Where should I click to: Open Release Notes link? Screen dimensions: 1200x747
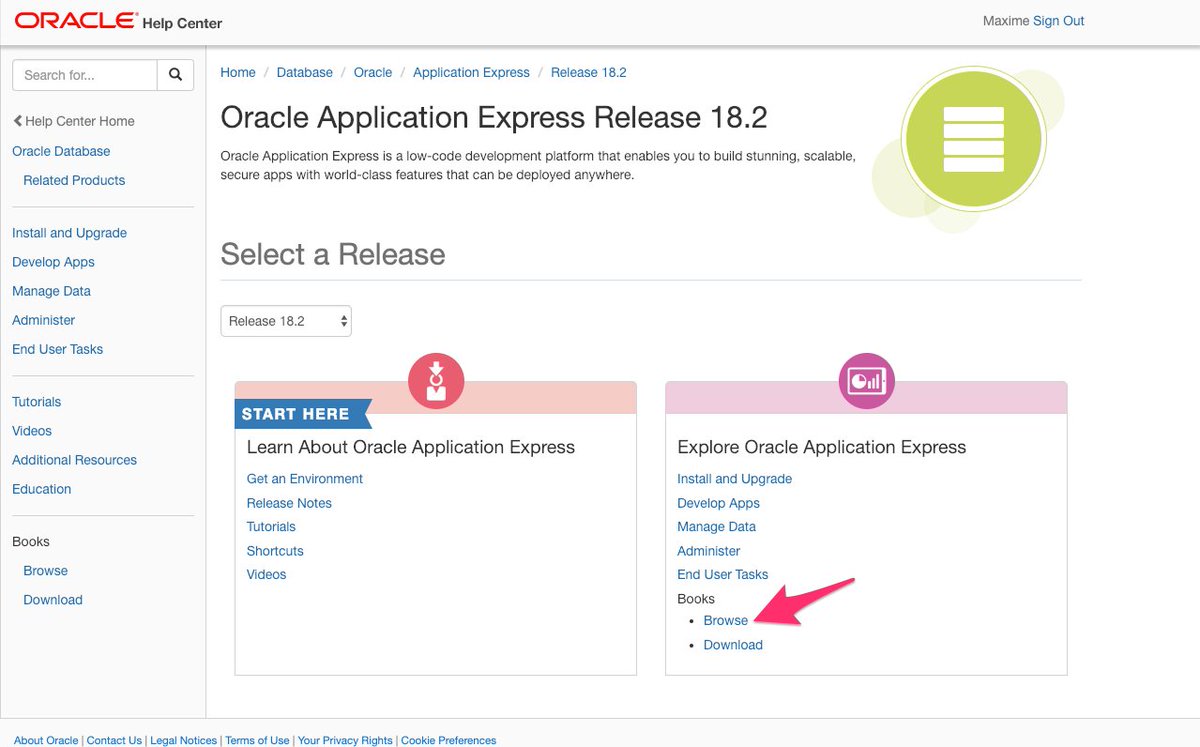(x=289, y=503)
